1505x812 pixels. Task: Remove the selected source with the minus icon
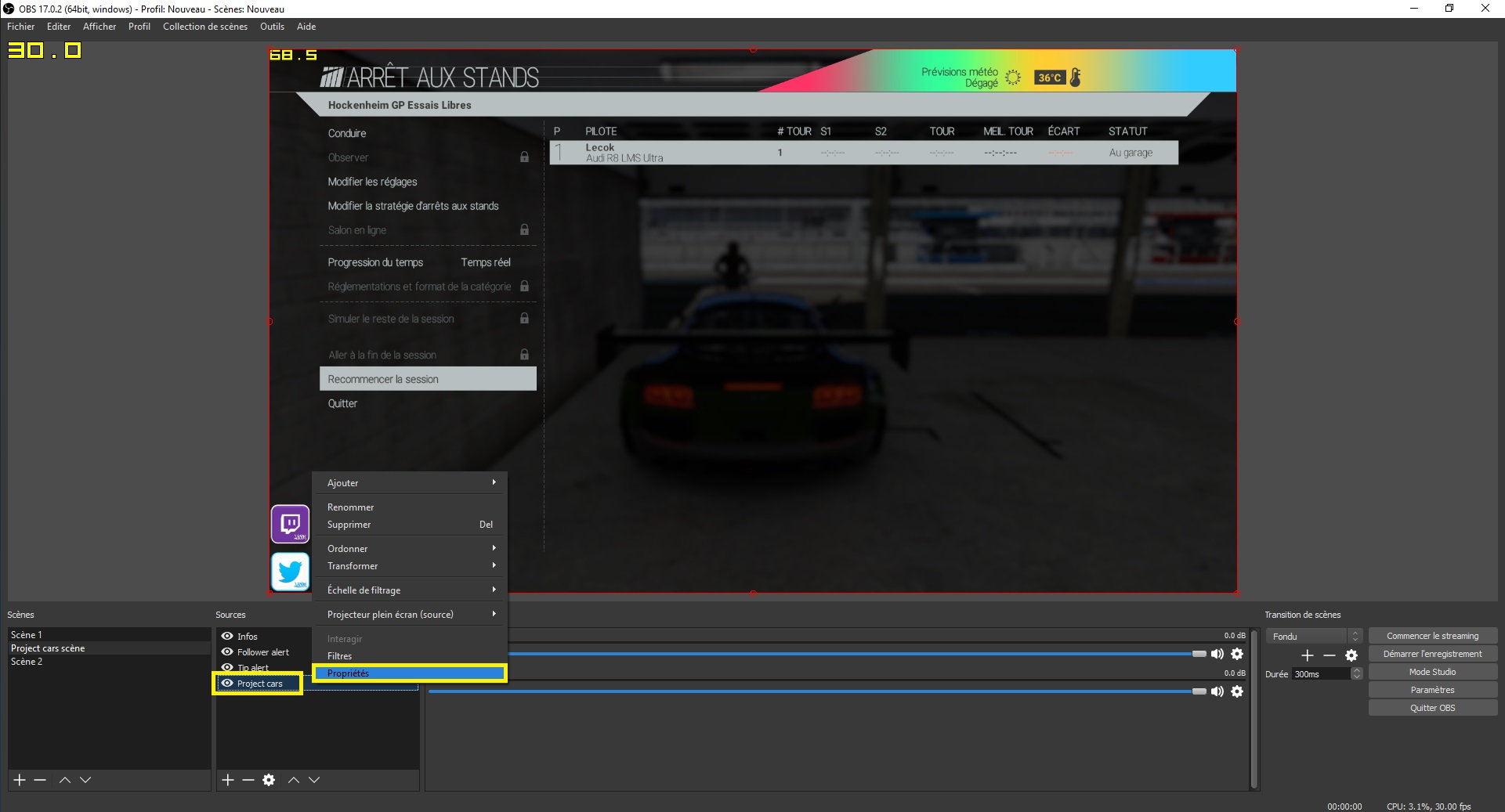248,780
